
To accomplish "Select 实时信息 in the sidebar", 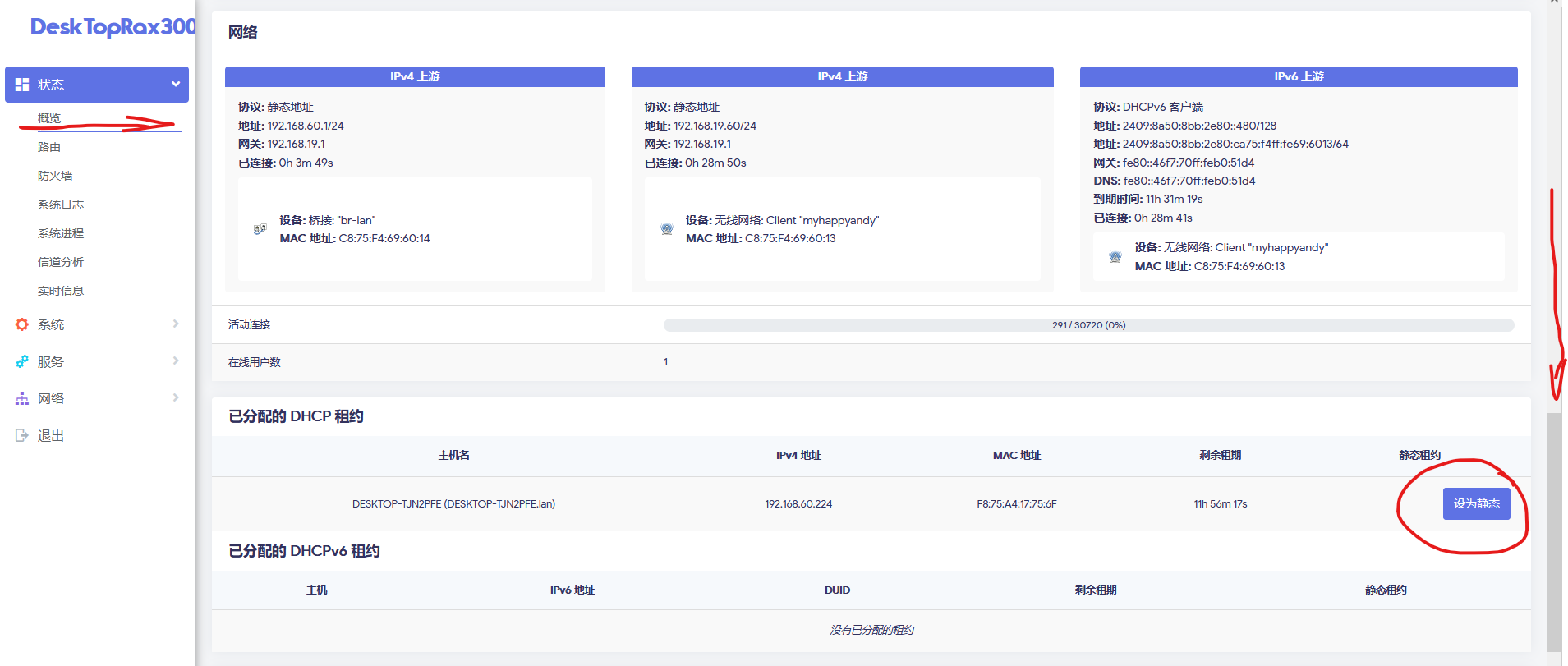I will pyautogui.click(x=61, y=291).
